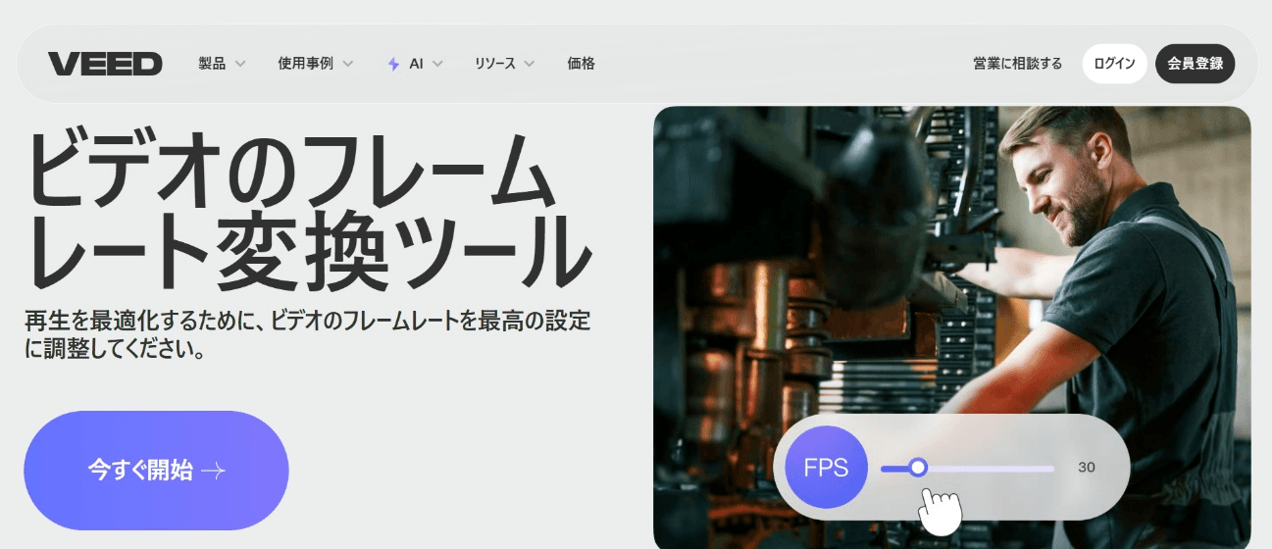Select the 使用事例 menu label

(x=305, y=64)
